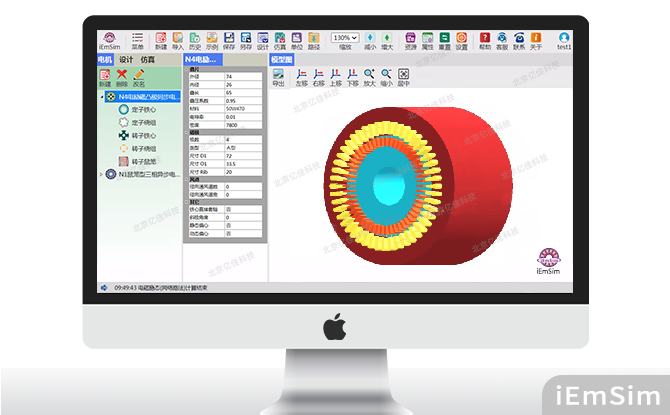Image resolution: width=670 pixels, height=415 pixels.
Task: Switch to the 仿真 tab
Action: tap(147, 60)
